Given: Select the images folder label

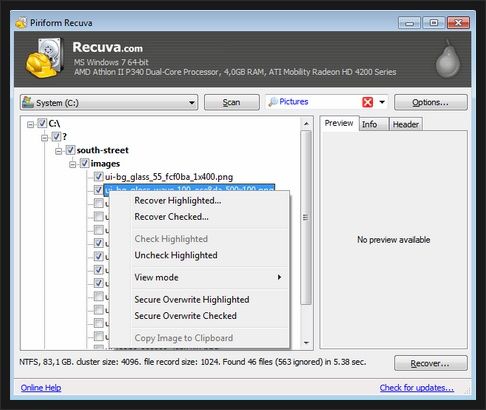Looking at the screenshot, I should pyautogui.click(x=105, y=164).
